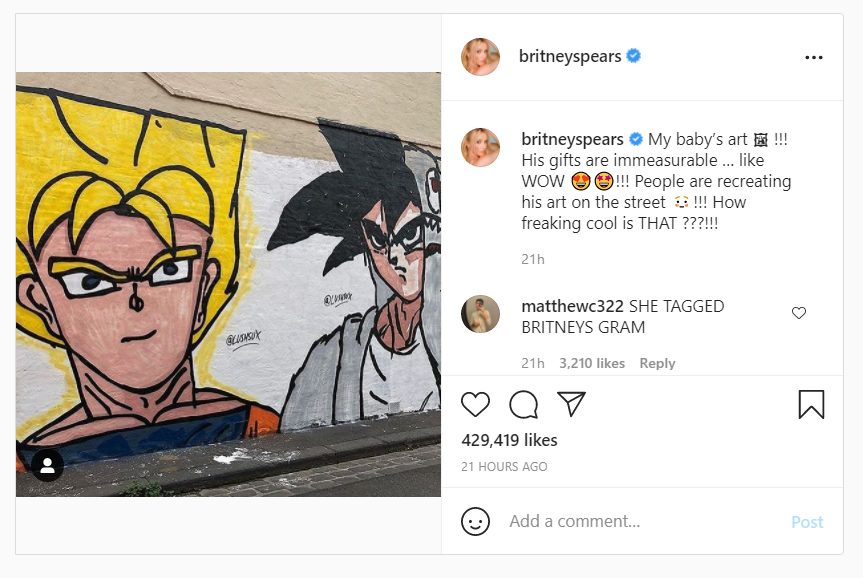Share the post with paper plane icon

[571, 404]
